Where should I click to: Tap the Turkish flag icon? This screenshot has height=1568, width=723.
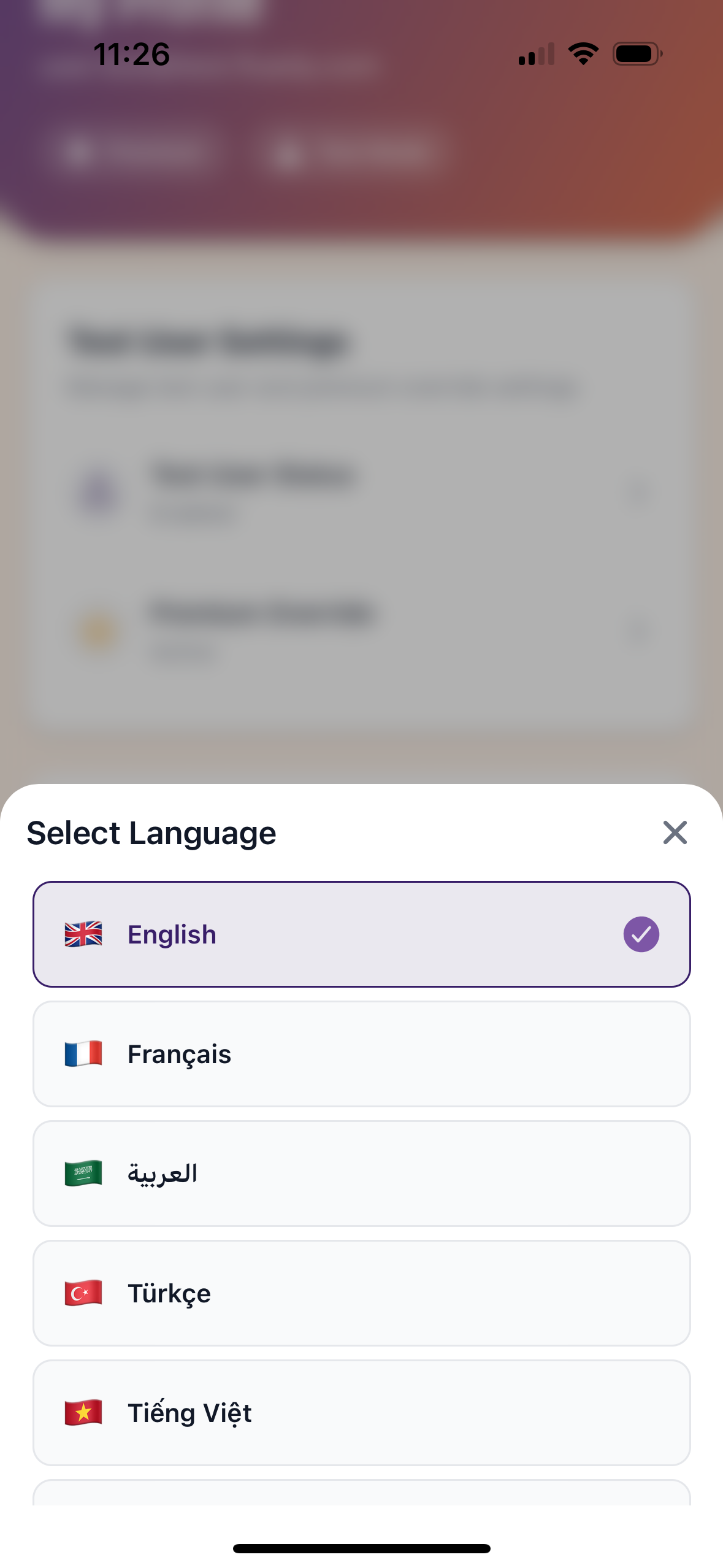83,1293
